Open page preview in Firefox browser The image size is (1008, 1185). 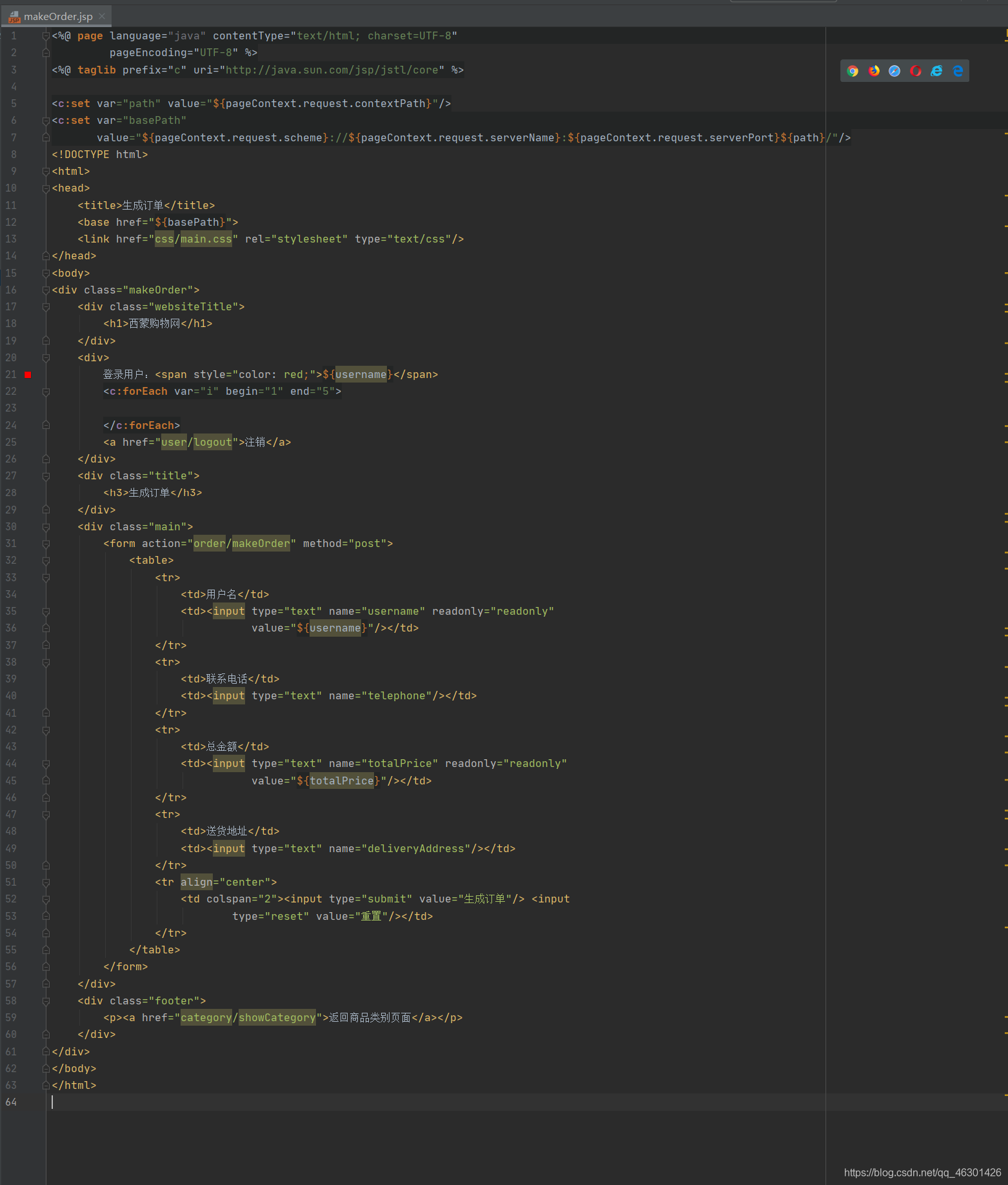pyautogui.click(x=874, y=71)
